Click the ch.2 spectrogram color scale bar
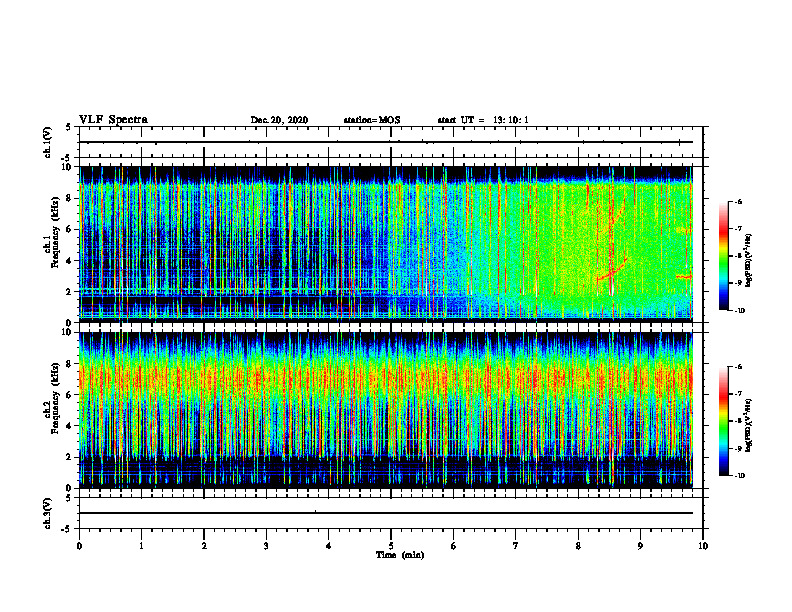Image resolution: width=792 pixels, height=612 pixels. 723,421
